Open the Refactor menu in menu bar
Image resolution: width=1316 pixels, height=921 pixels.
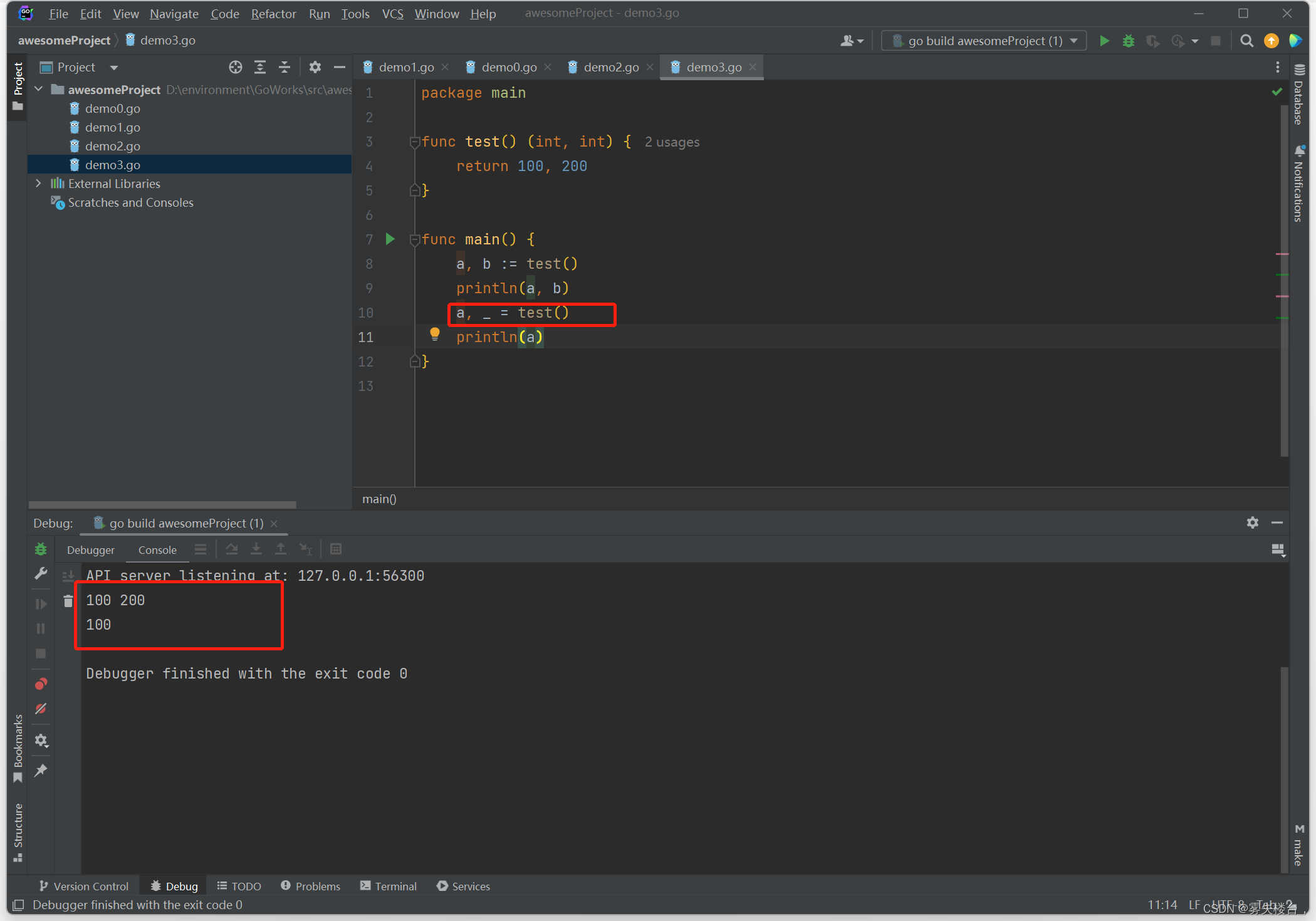tap(274, 15)
